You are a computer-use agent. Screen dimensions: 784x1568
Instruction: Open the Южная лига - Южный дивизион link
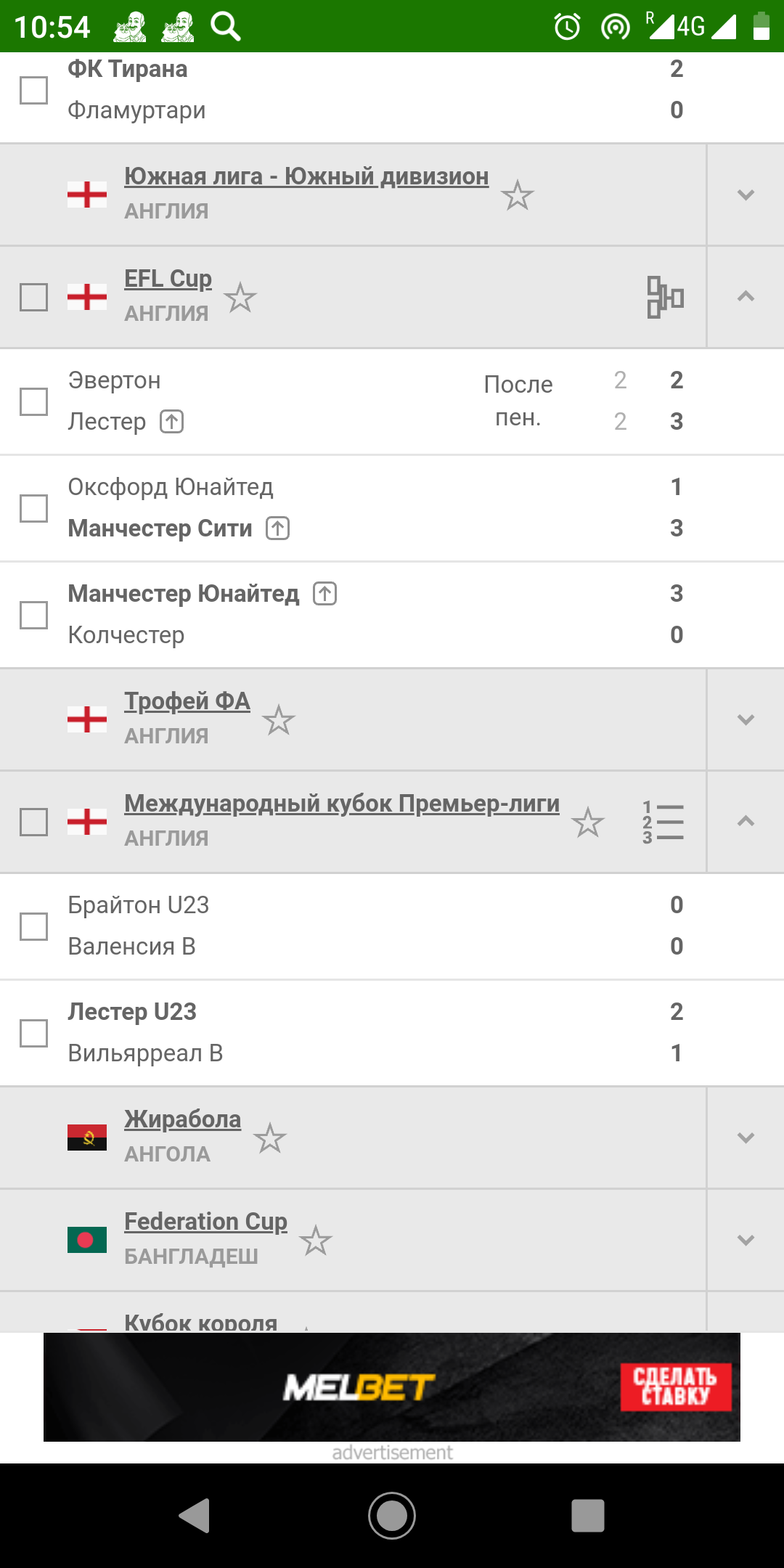(x=306, y=176)
